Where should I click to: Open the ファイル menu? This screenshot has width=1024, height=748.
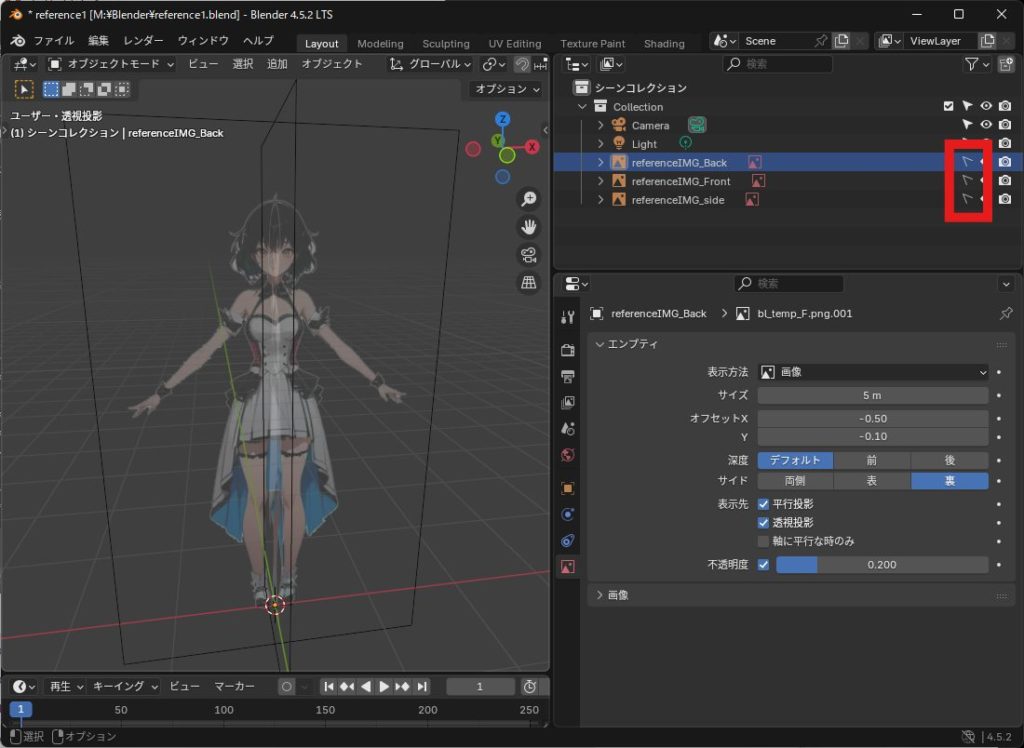click(x=53, y=41)
